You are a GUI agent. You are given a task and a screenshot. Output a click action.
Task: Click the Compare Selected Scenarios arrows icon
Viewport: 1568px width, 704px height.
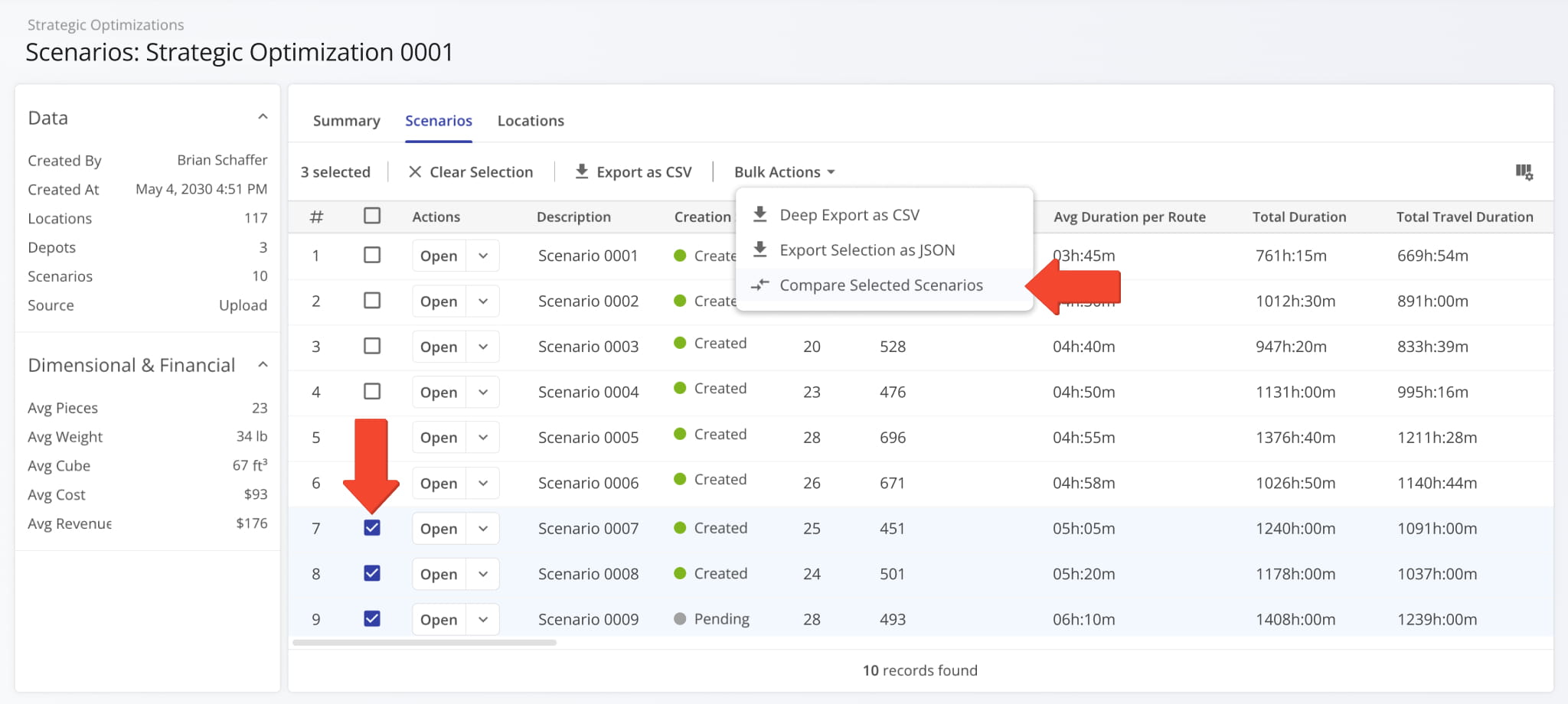(760, 285)
